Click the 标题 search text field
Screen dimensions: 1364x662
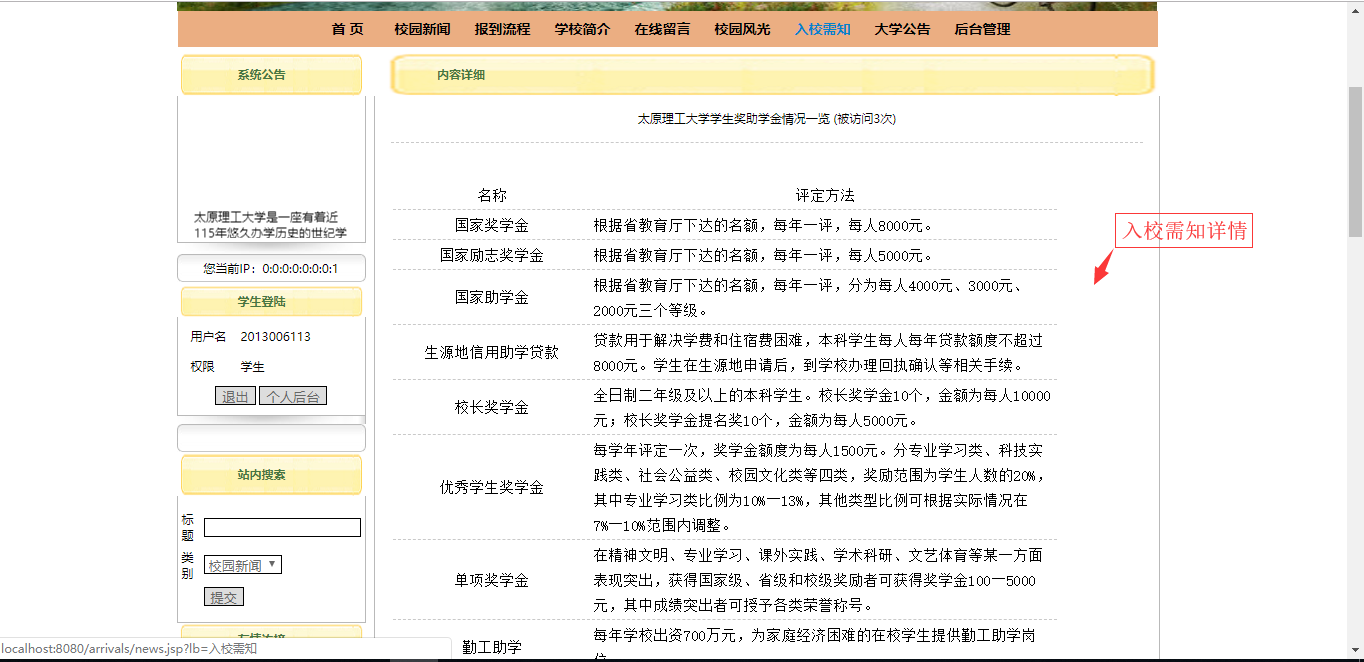[282, 527]
